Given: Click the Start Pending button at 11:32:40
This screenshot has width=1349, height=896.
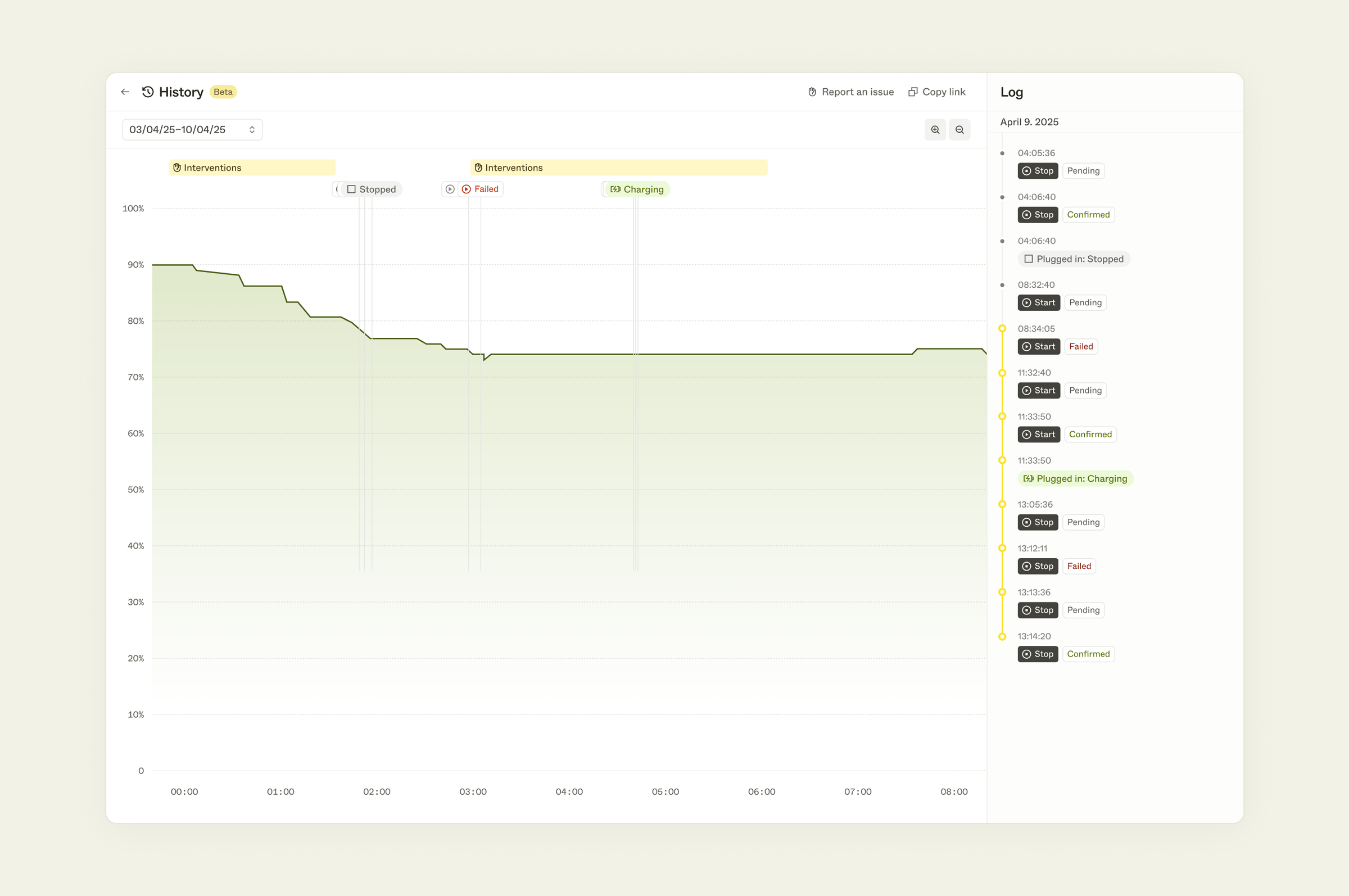Looking at the screenshot, I should [1039, 390].
